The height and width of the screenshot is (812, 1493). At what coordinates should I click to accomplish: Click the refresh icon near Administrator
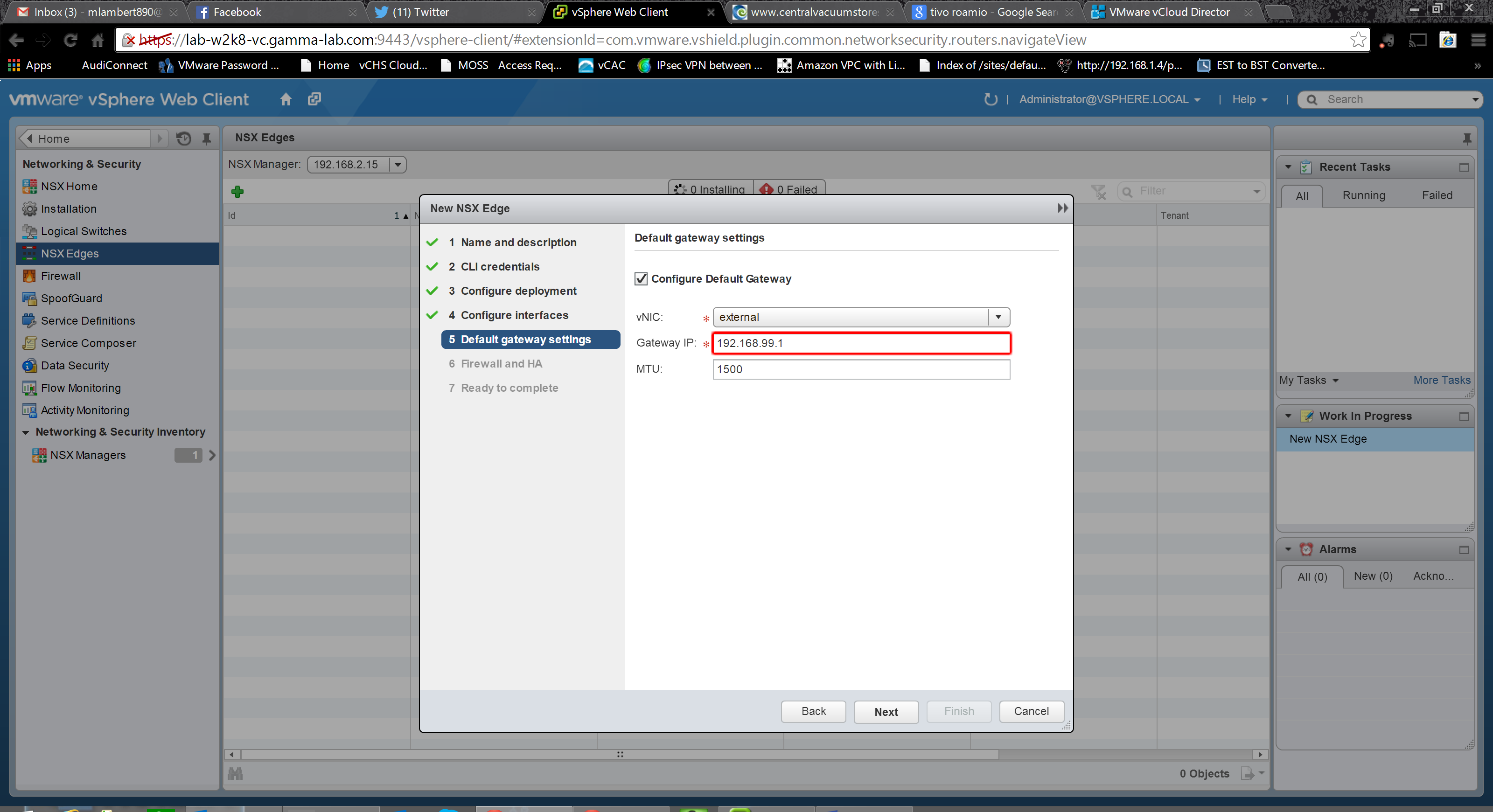click(x=991, y=99)
